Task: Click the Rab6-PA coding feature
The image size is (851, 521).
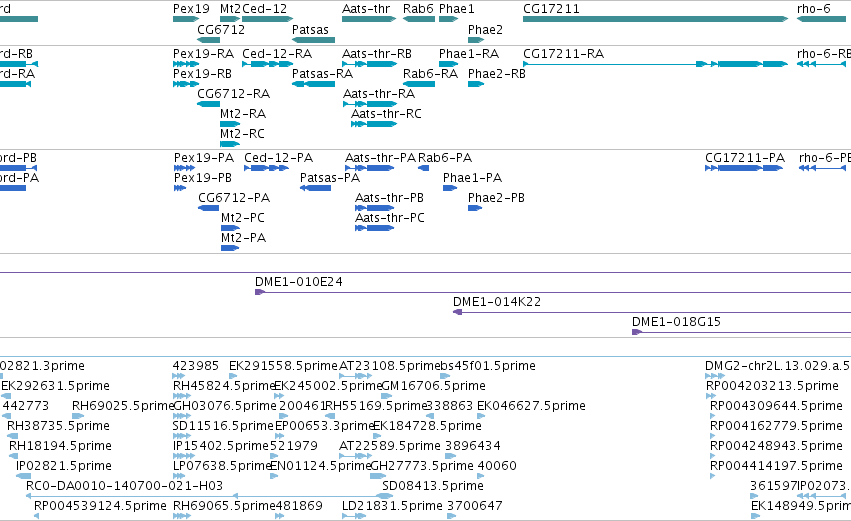Action: click(x=424, y=168)
